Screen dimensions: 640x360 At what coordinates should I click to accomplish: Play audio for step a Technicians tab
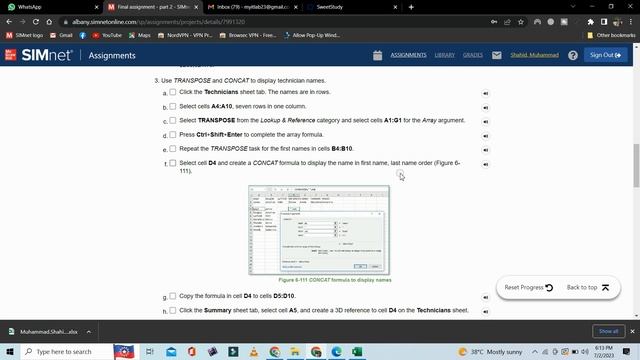485,93
